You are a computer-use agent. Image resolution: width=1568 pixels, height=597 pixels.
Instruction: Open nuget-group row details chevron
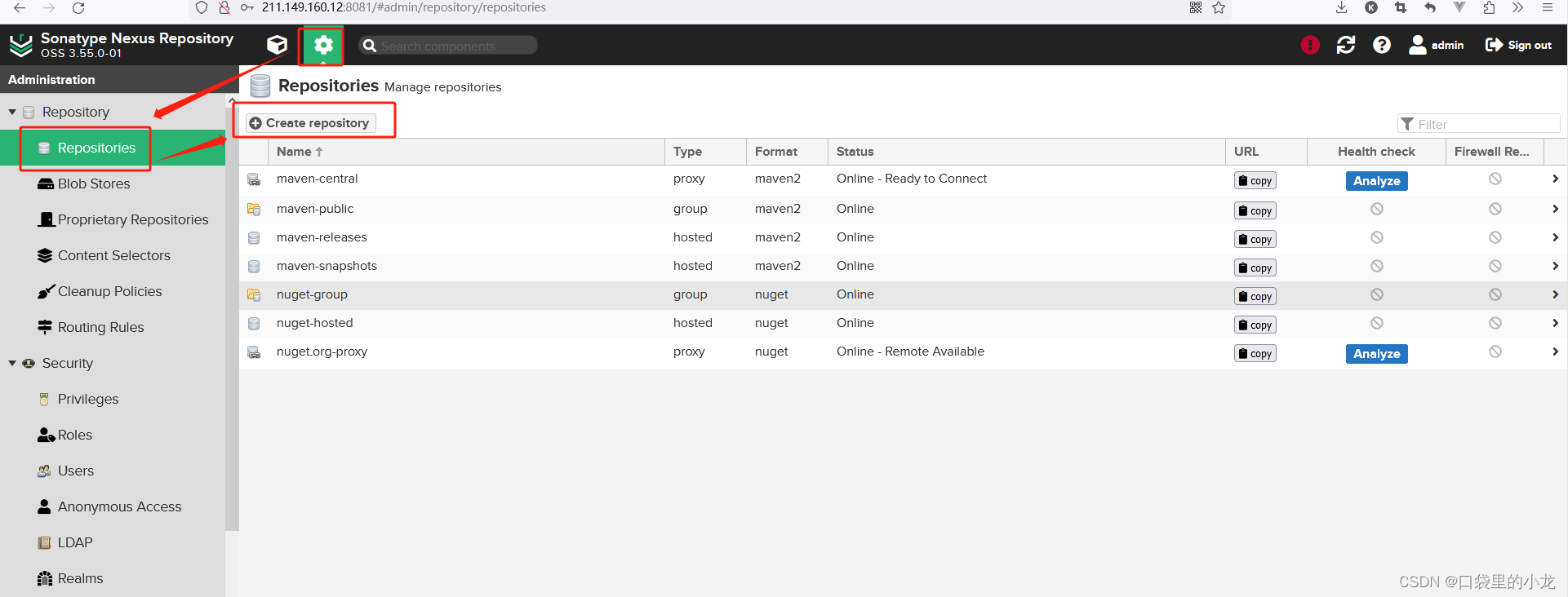click(x=1555, y=294)
